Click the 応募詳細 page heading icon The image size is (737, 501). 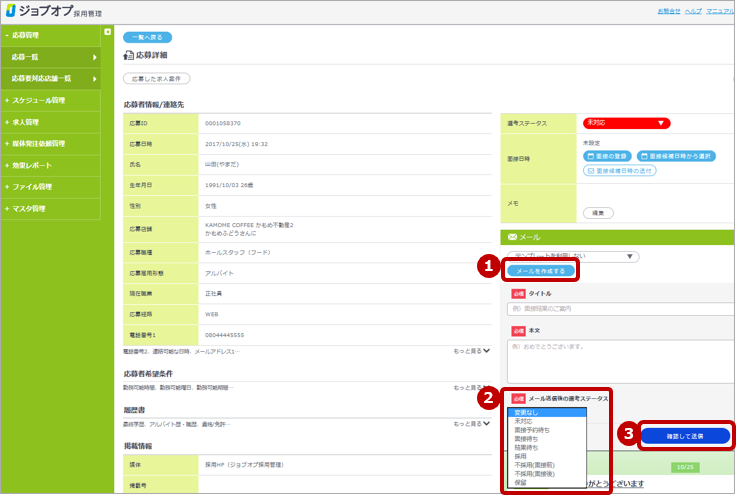[x=128, y=55]
